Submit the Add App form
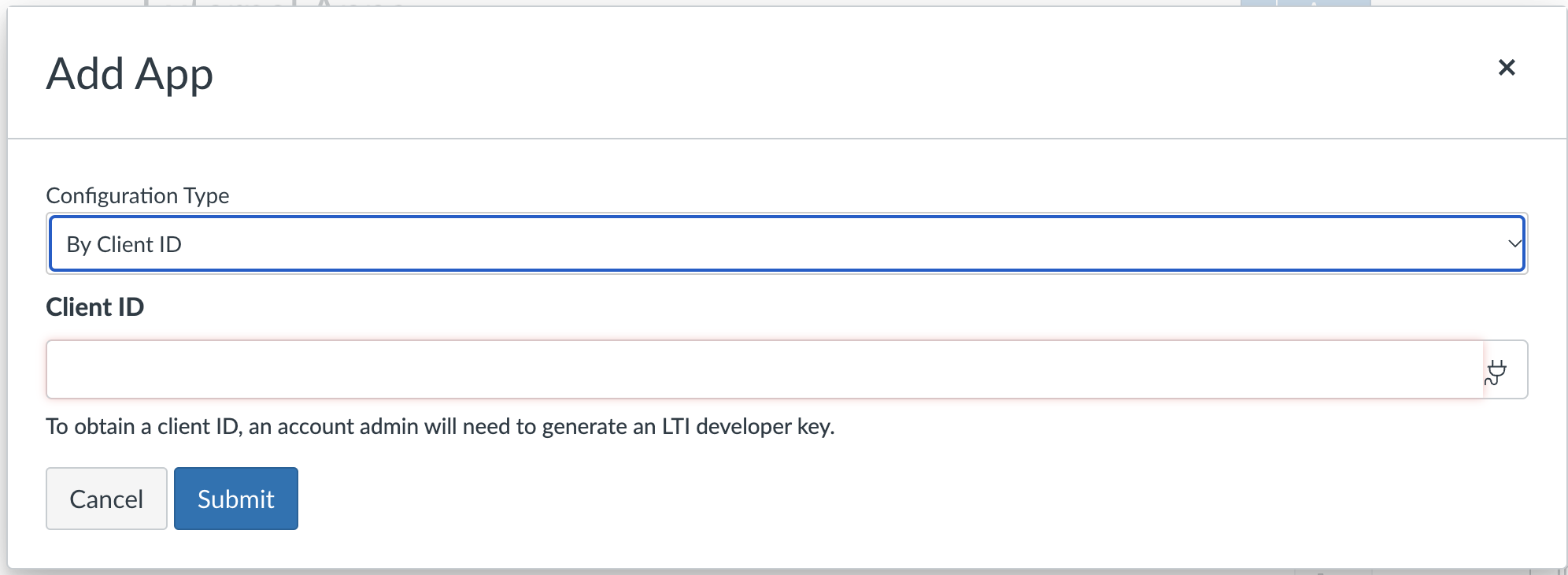Screen dimensions: 1568x575 pyautogui.click(x=235, y=499)
